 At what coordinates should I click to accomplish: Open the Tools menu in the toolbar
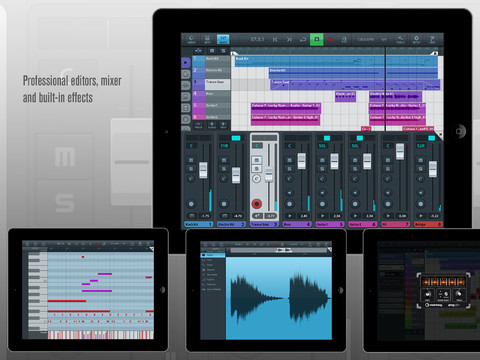click(400, 39)
